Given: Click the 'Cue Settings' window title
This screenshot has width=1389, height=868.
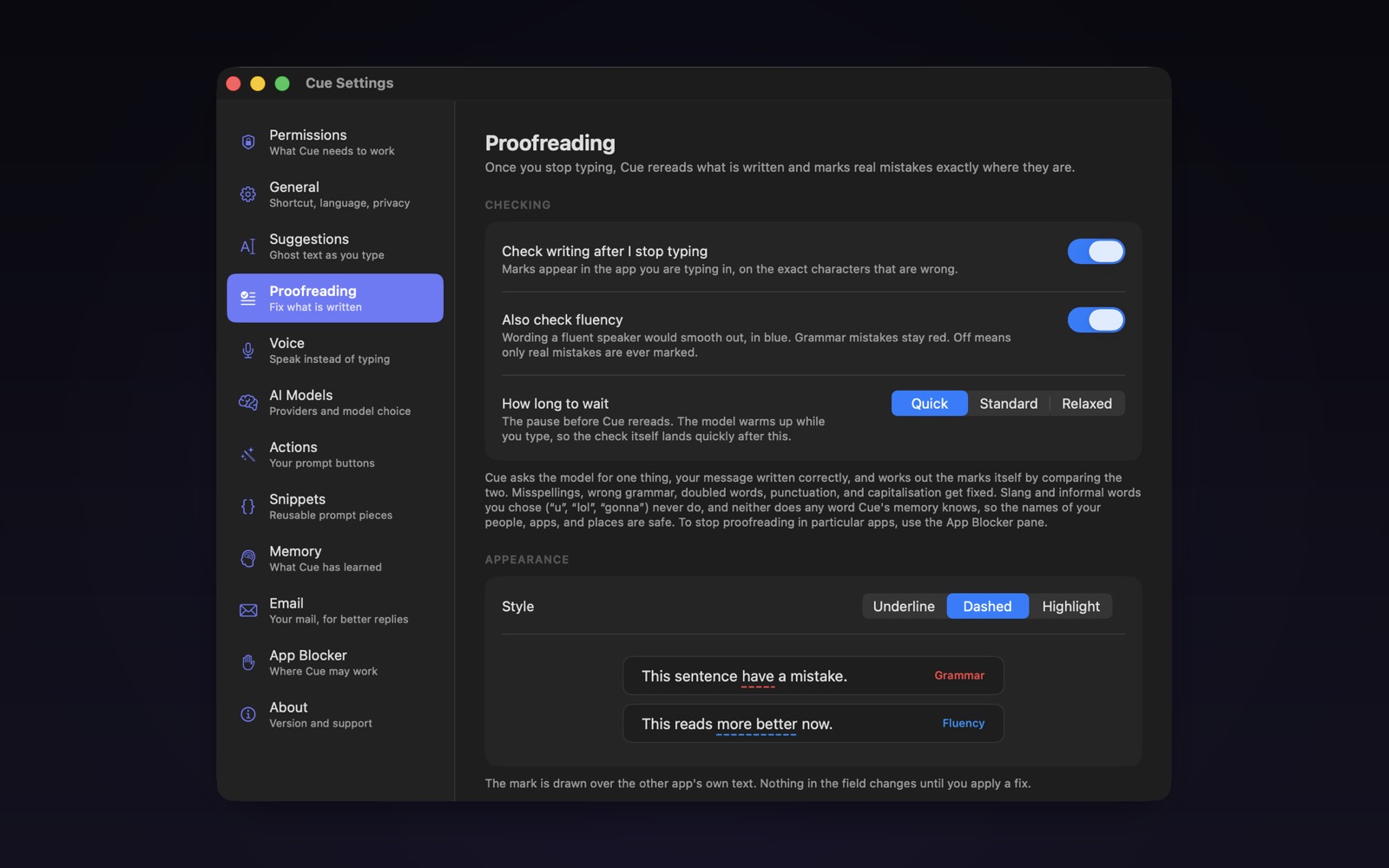Looking at the screenshot, I should [x=349, y=83].
